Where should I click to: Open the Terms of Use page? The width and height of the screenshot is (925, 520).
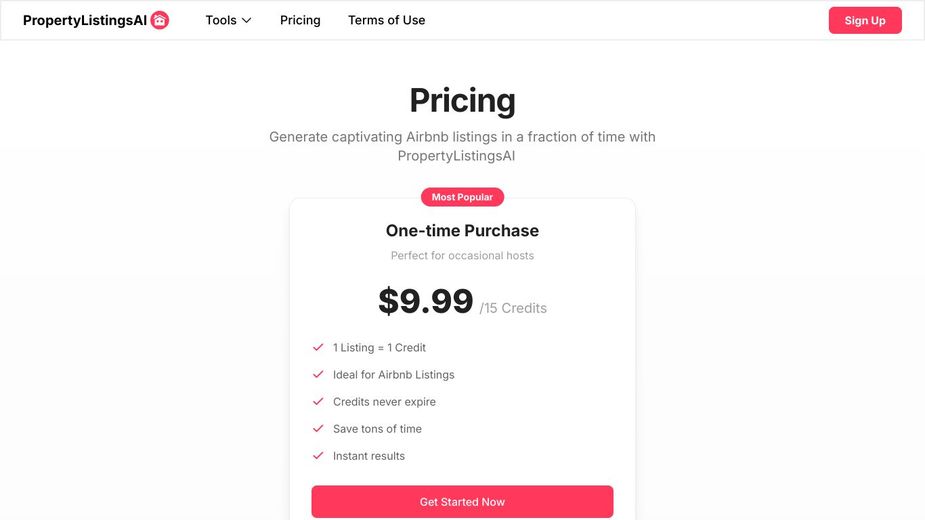386,20
